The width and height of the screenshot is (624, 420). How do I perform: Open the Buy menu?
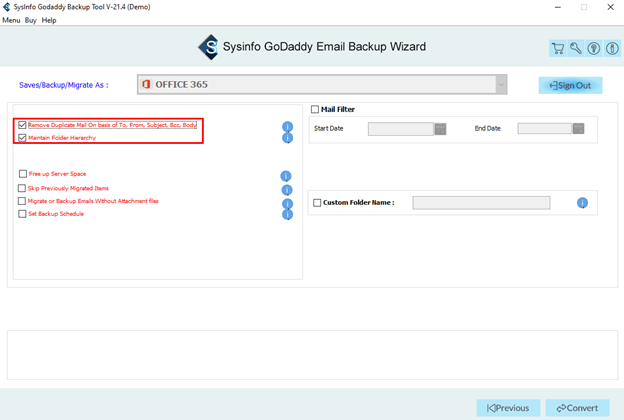pyautogui.click(x=31, y=20)
